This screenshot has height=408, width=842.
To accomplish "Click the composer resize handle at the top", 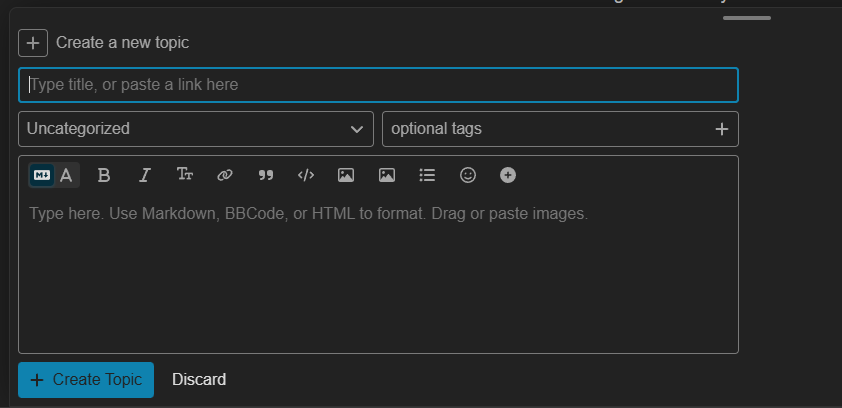I will 747,18.
